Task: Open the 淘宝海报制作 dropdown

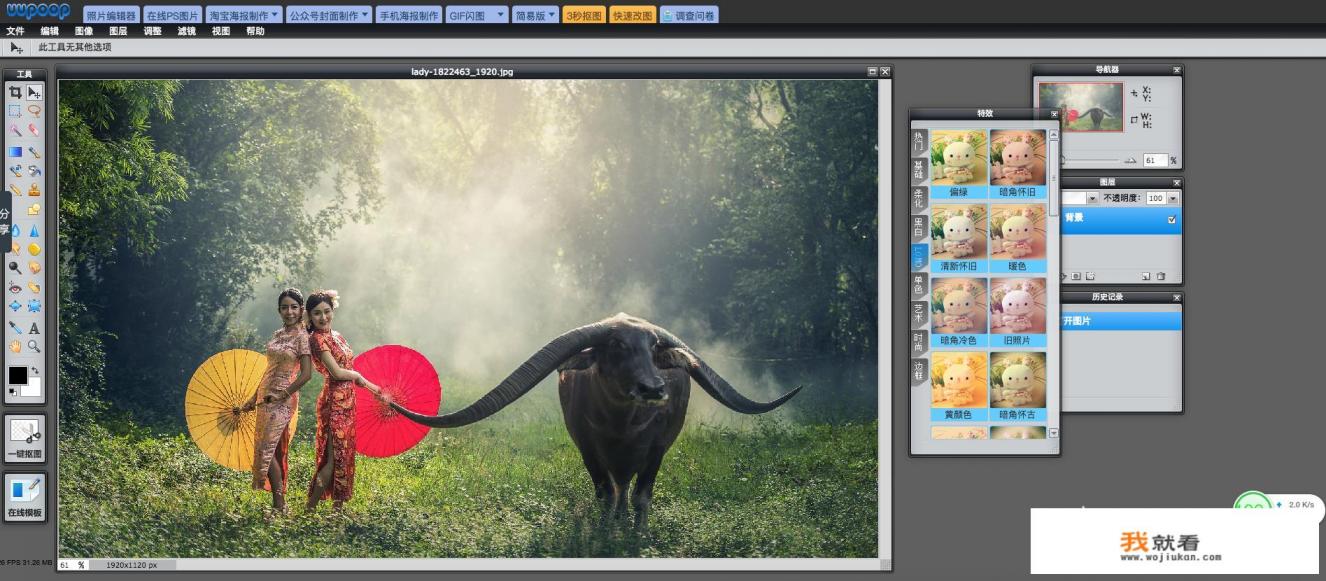Action: pos(243,15)
